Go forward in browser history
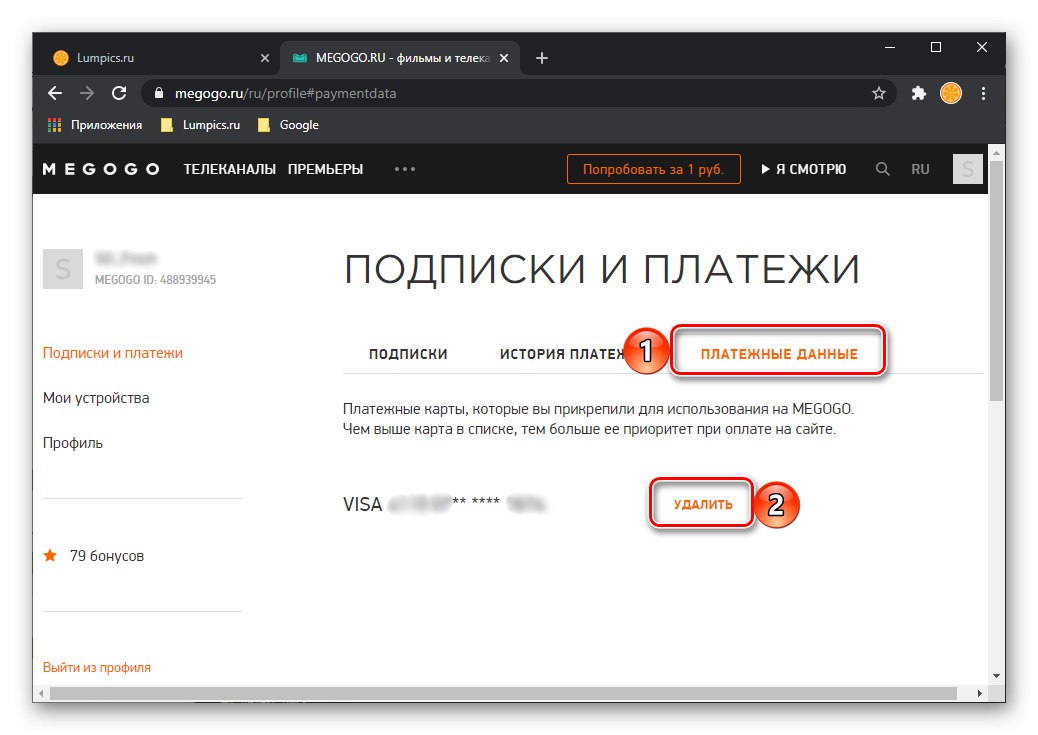Image resolution: width=1038 pixels, height=735 pixels. tap(87, 93)
